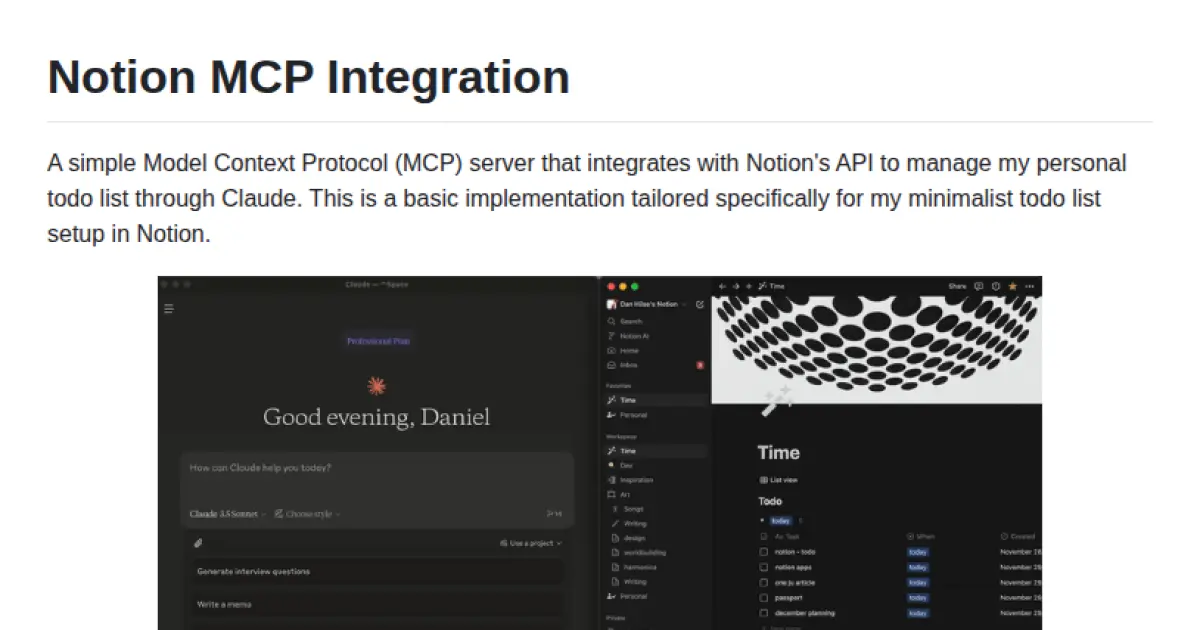Switch to List view on the Time page
The width and height of the screenshot is (1200, 630).
780,479
